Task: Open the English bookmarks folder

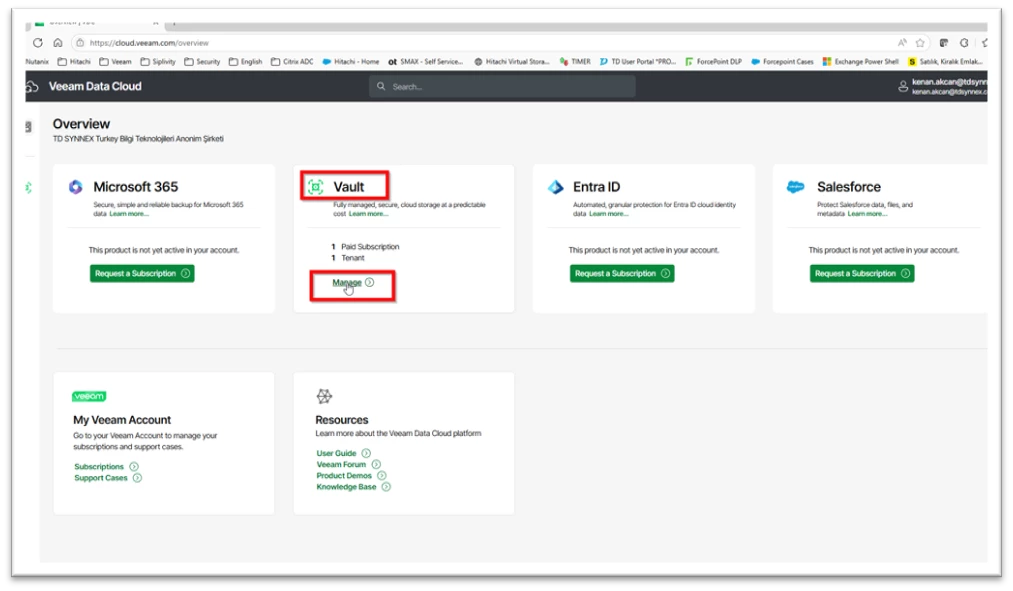Action: (245, 61)
